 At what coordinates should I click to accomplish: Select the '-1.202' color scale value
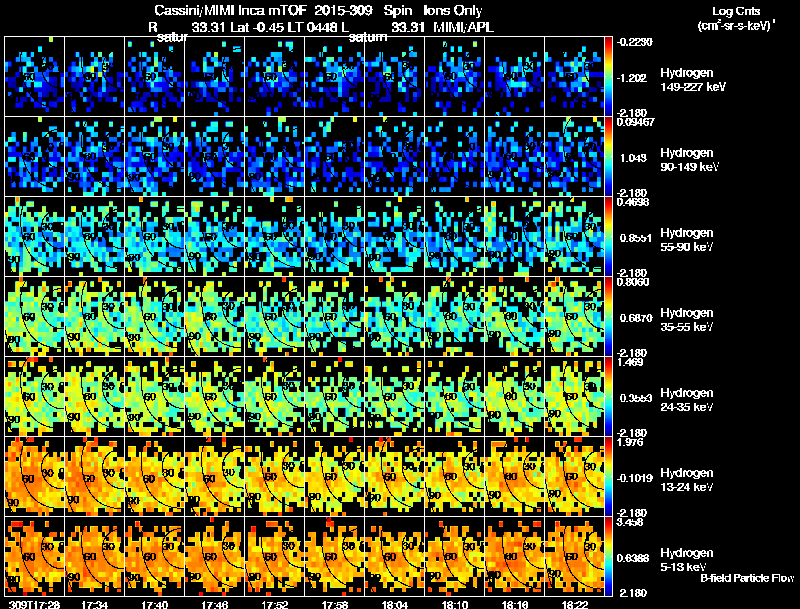(x=632, y=78)
